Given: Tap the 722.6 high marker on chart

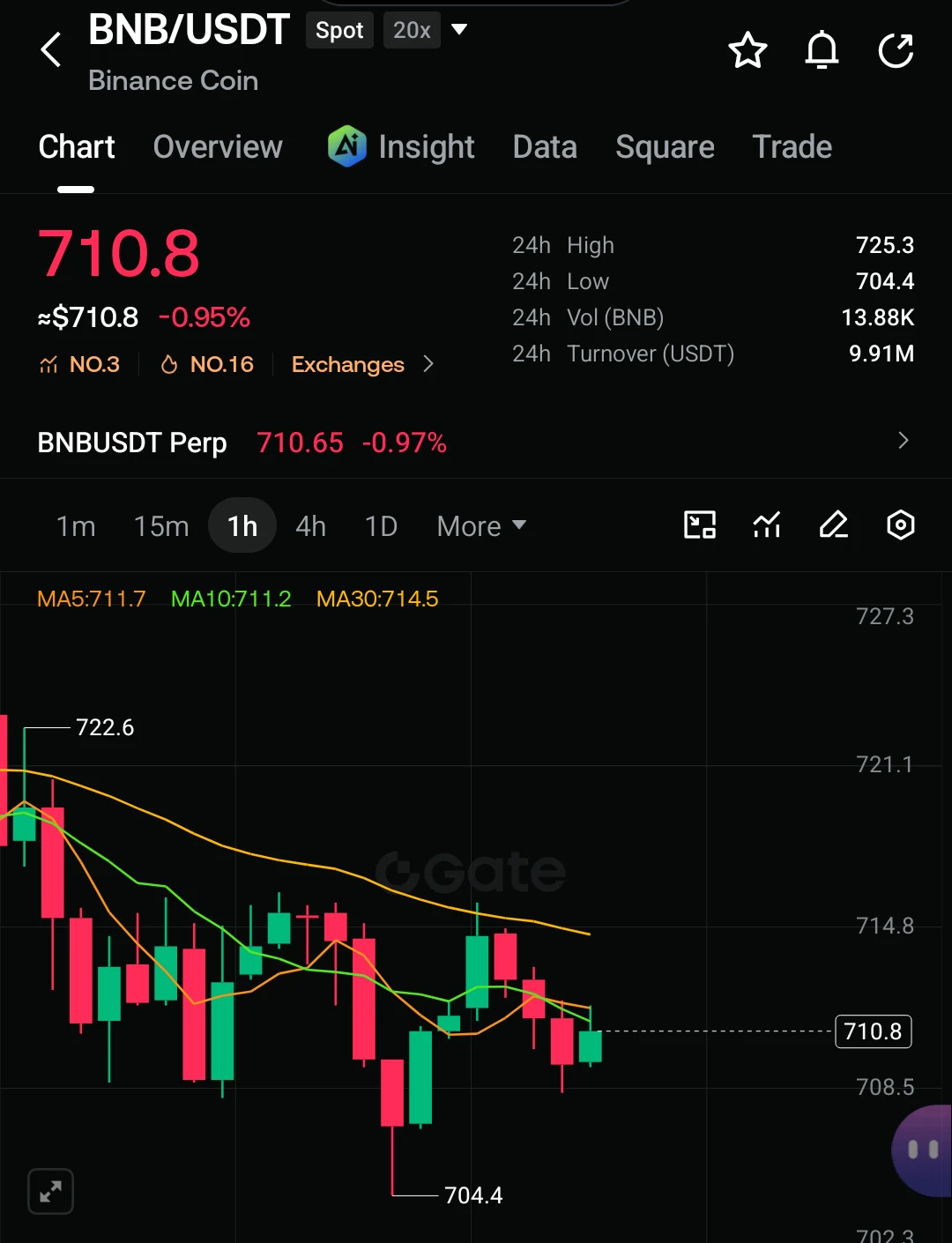Looking at the screenshot, I should point(105,727).
